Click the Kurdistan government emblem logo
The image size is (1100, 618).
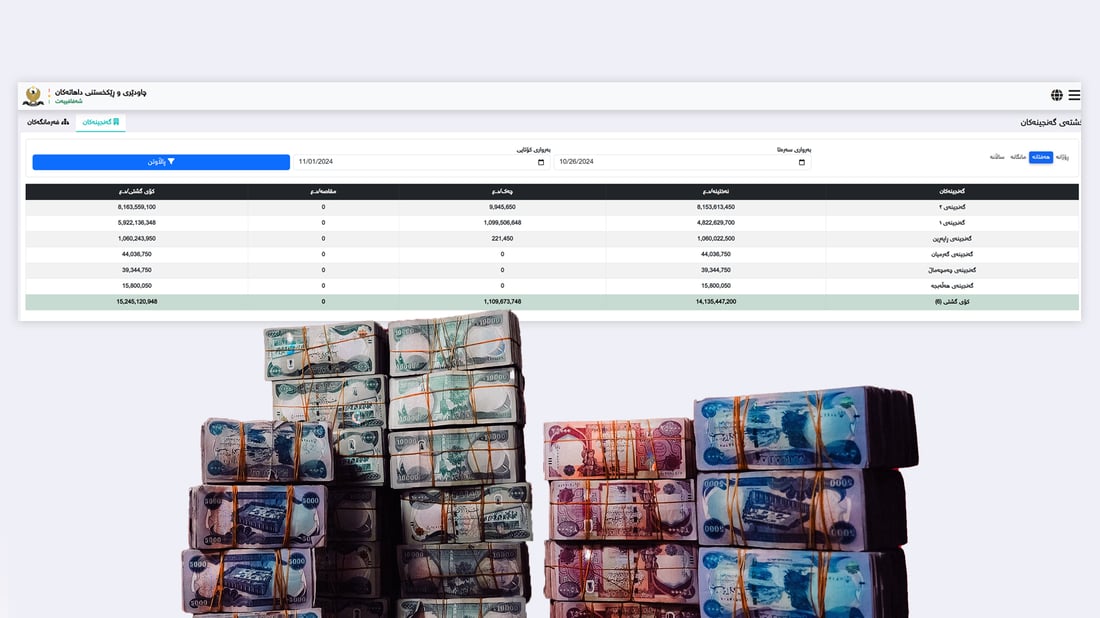coord(33,96)
